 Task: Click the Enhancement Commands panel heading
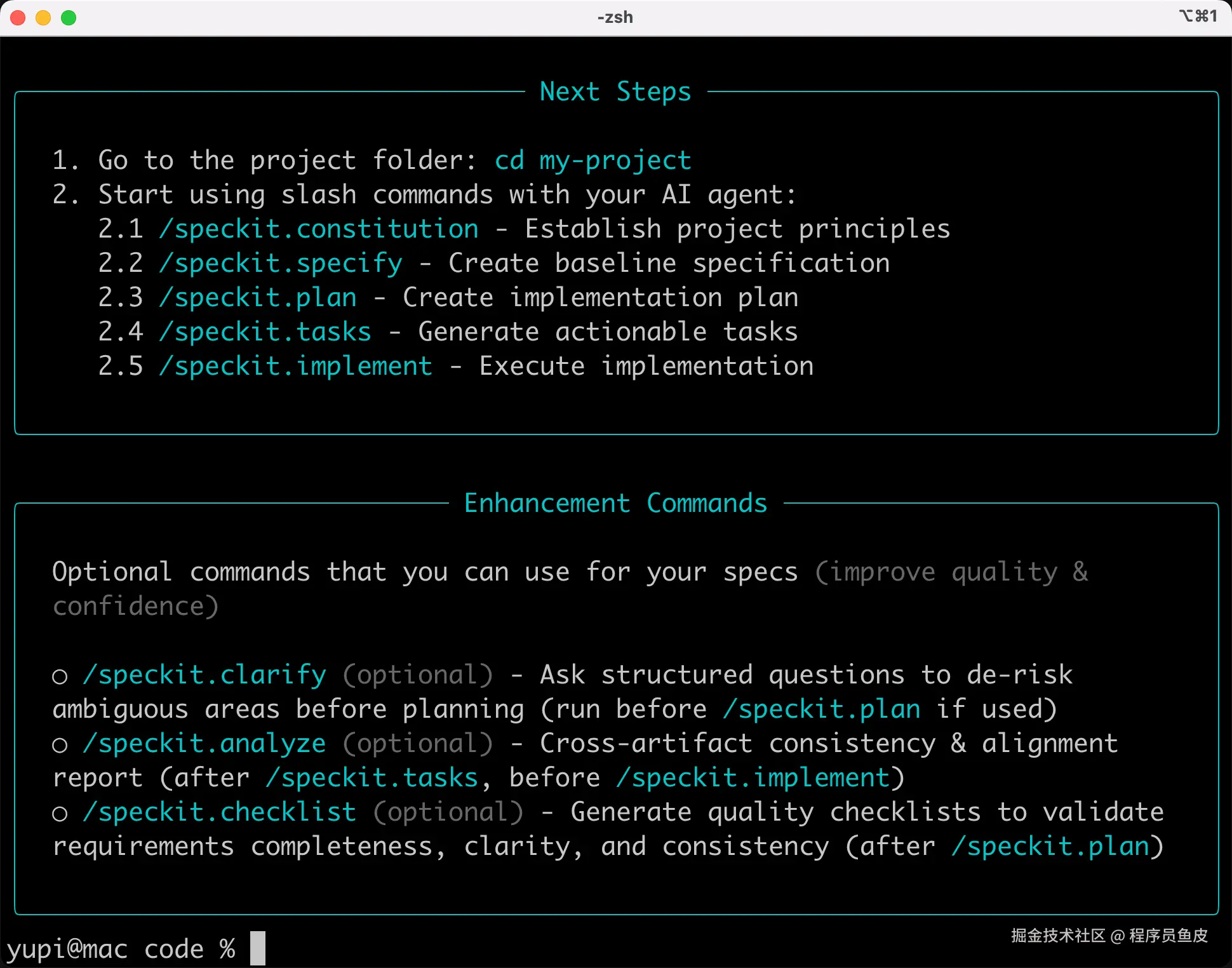click(615, 503)
